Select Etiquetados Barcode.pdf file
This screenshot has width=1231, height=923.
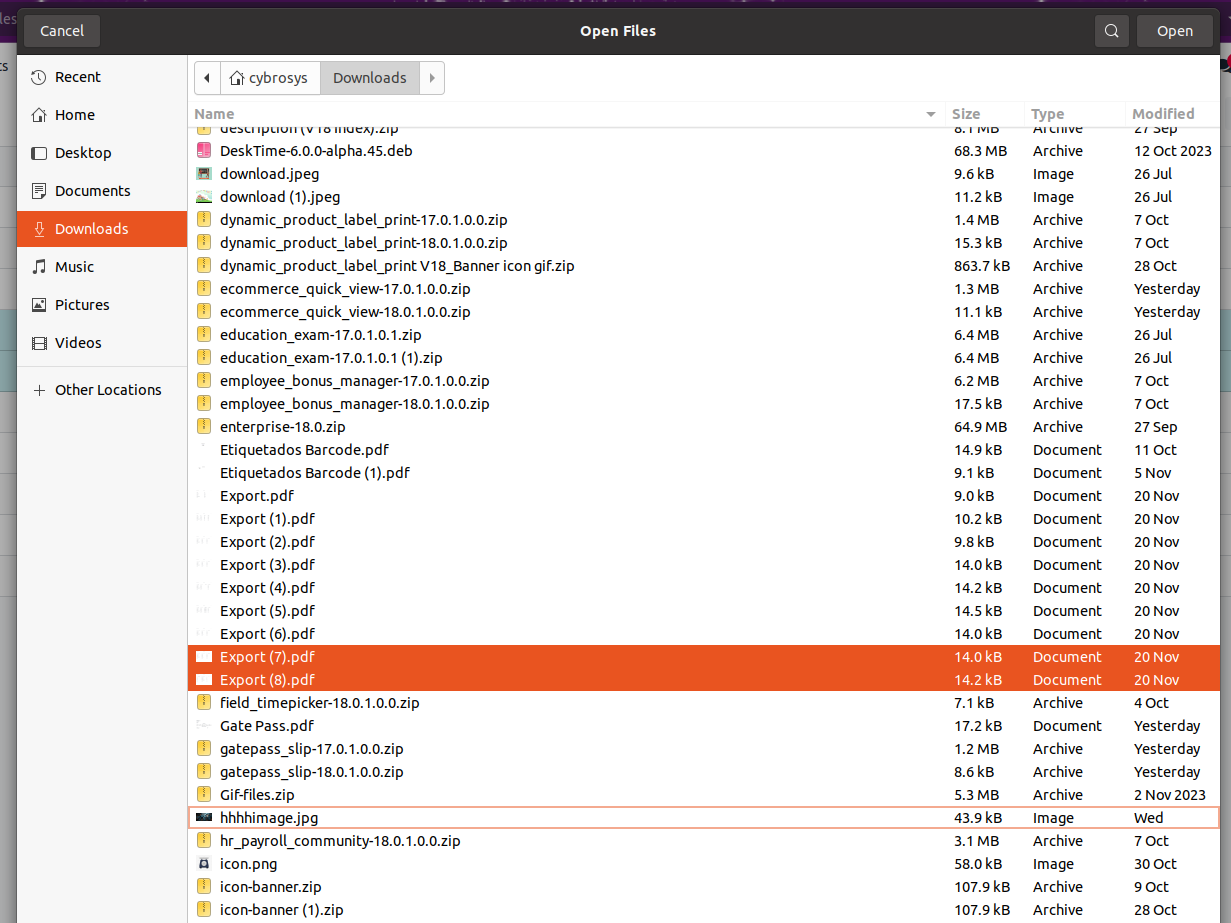coord(304,450)
